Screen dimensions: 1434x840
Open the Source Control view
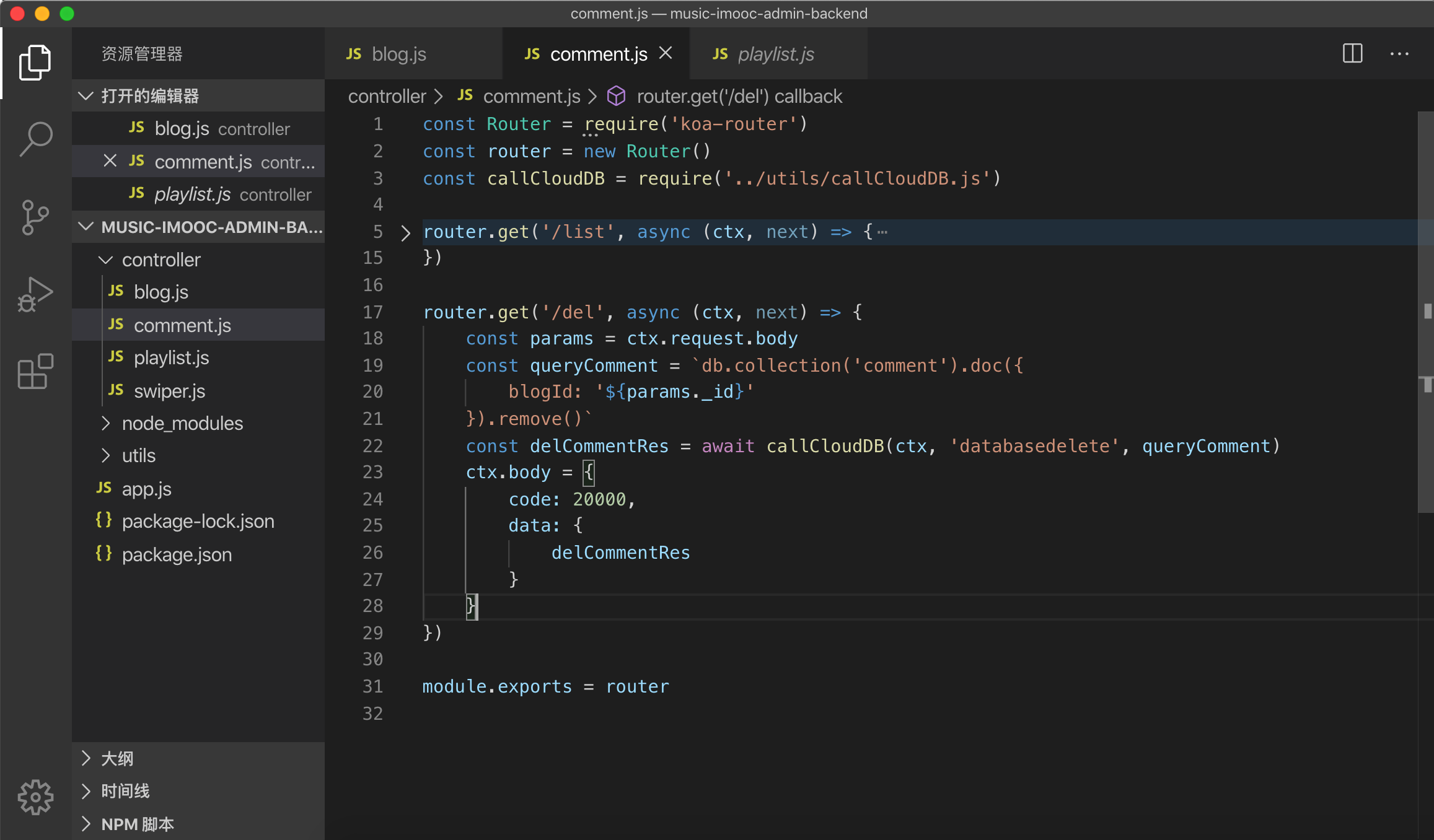(35, 217)
